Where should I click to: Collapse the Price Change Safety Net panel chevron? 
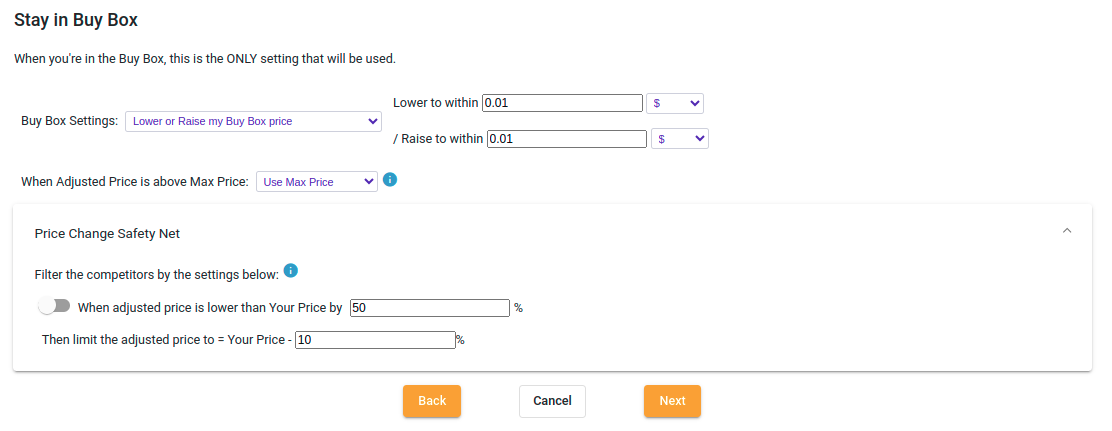pos(1067,231)
